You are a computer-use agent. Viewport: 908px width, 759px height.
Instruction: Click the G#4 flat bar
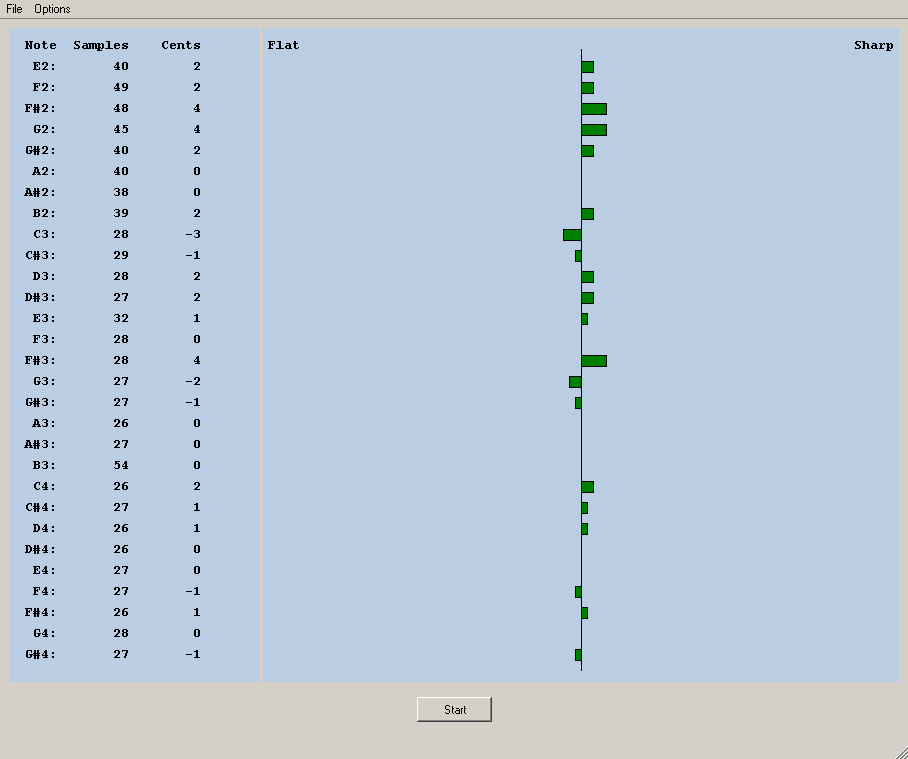click(578, 655)
